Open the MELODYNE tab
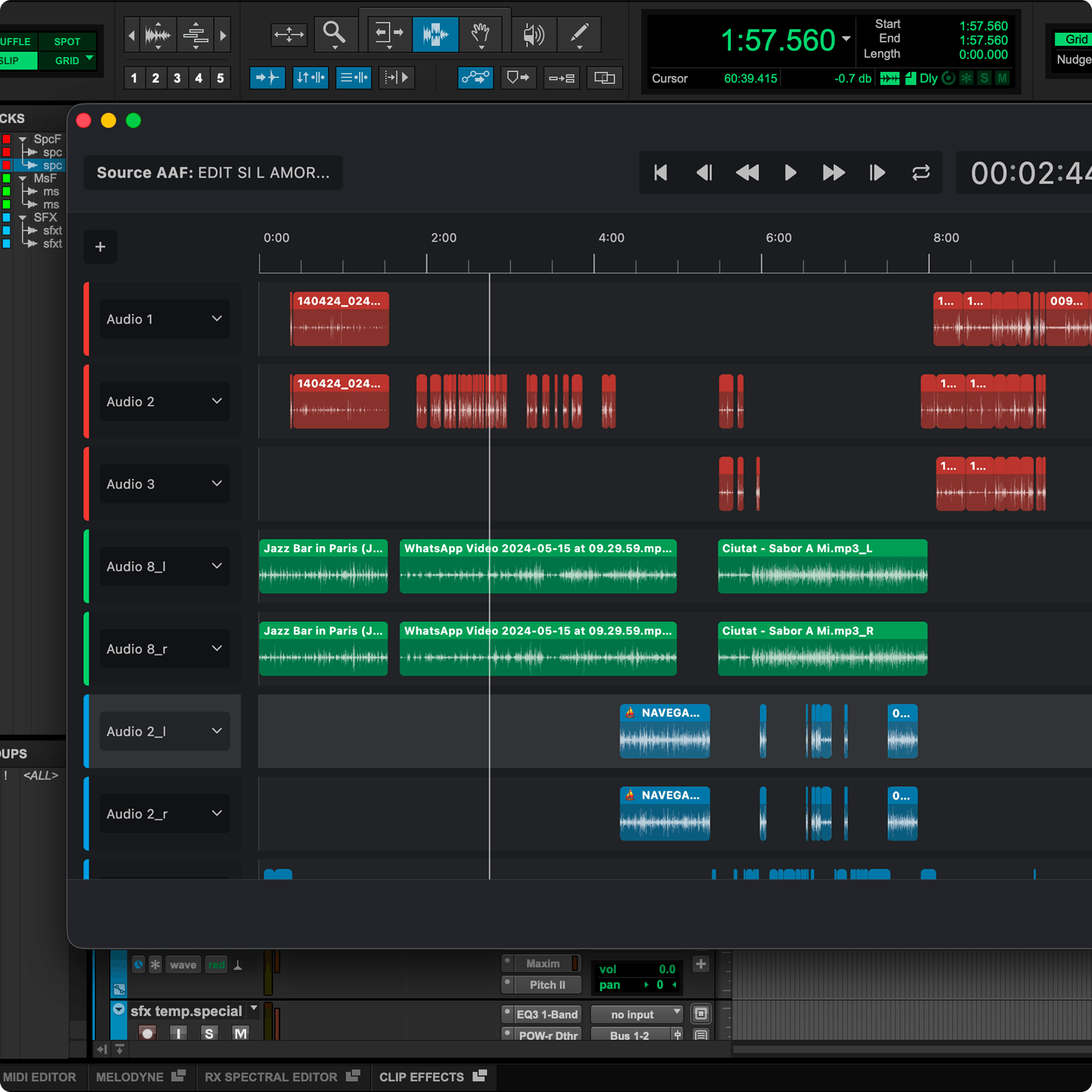 [x=141, y=1077]
